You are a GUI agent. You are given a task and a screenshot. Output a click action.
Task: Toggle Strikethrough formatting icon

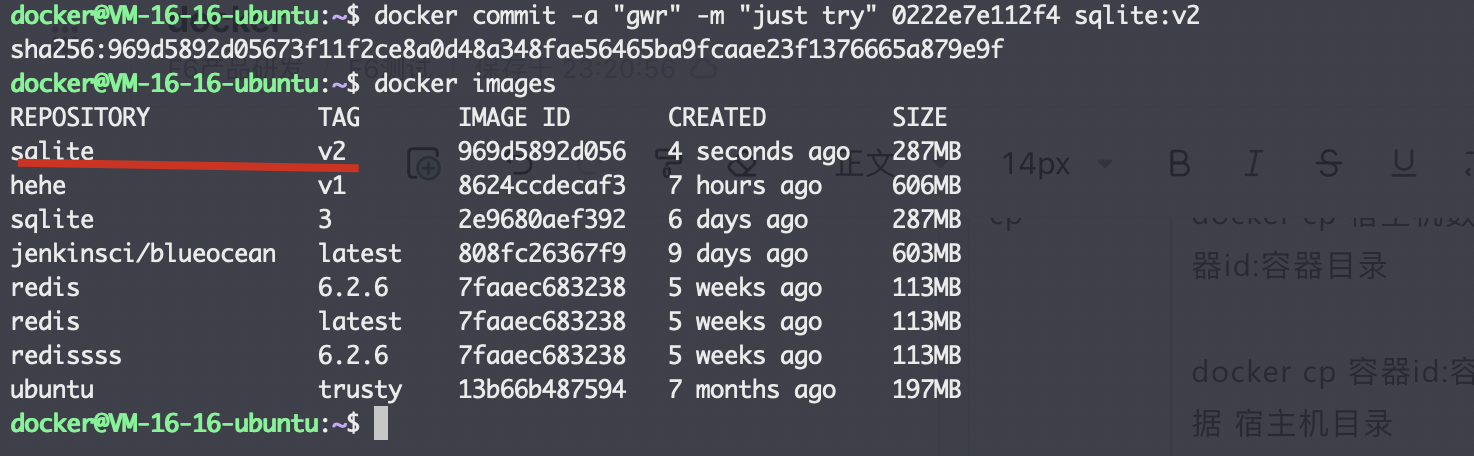coord(1328,163)
